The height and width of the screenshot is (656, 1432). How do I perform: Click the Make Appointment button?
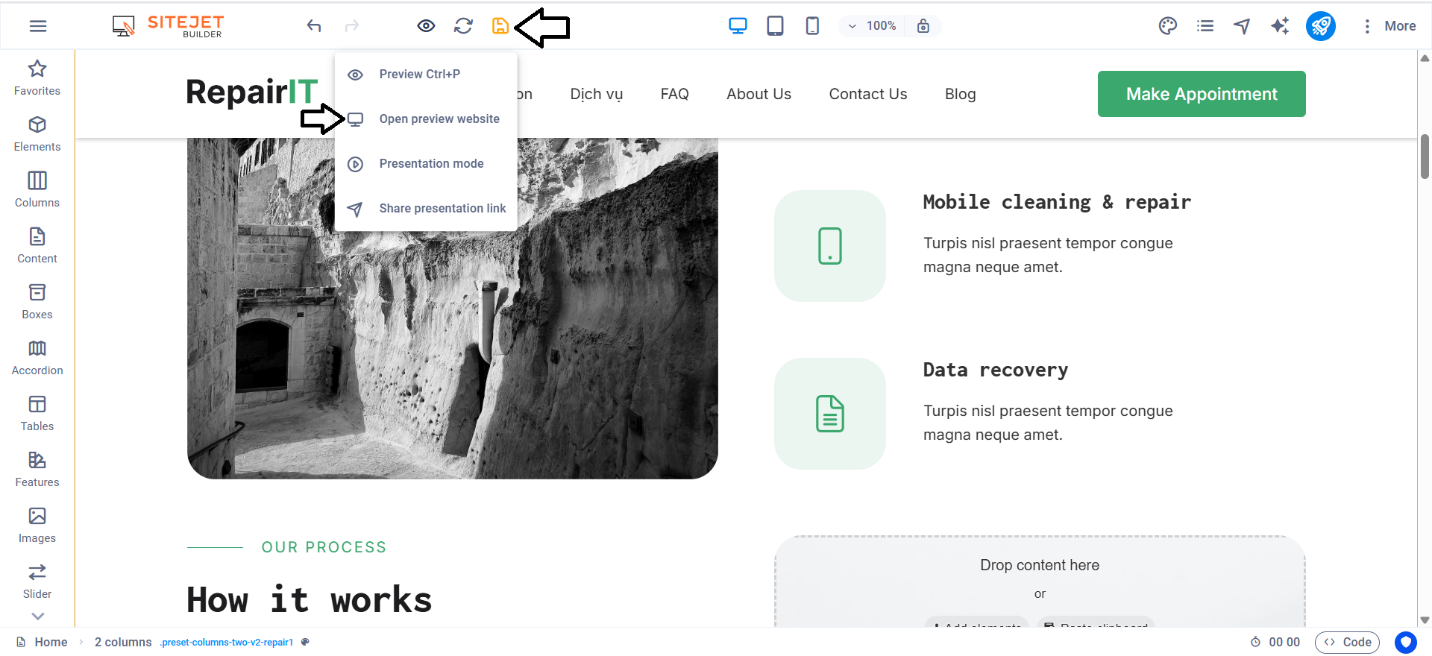1201,94
